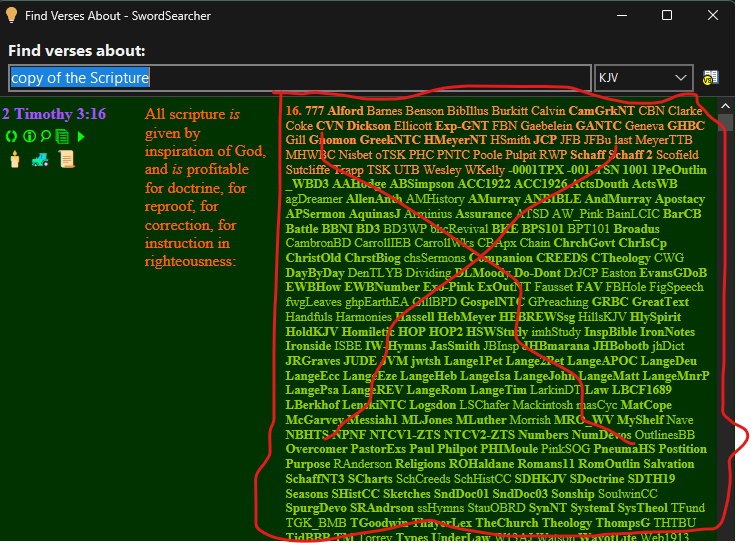
Task: Click the 'Find verses about' search field
Action: tap(300, 78)
